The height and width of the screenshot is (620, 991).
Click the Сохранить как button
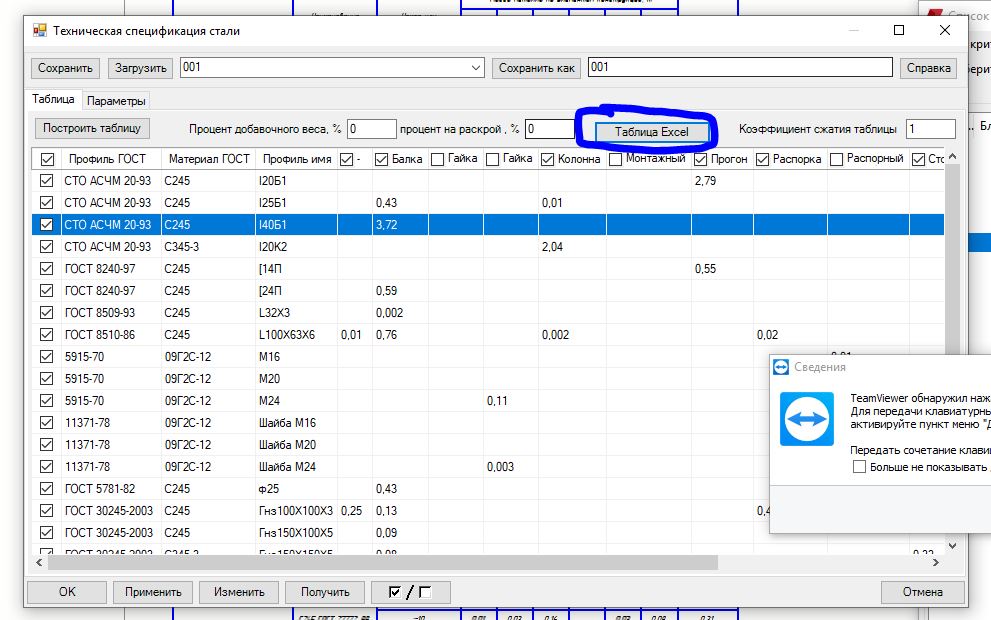[x=537, y=68]
